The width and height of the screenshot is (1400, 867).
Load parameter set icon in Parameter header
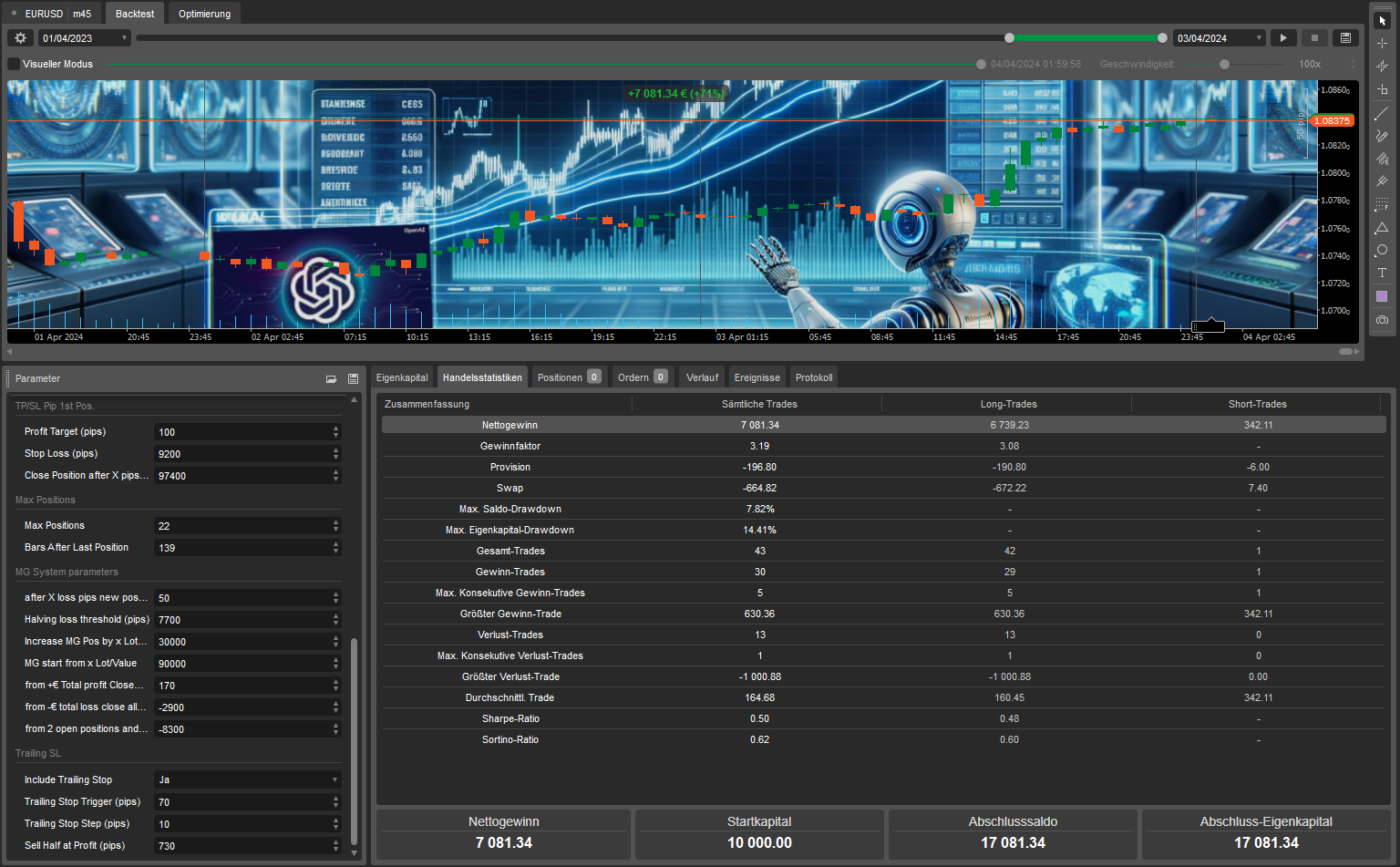(x=331, y=378)
